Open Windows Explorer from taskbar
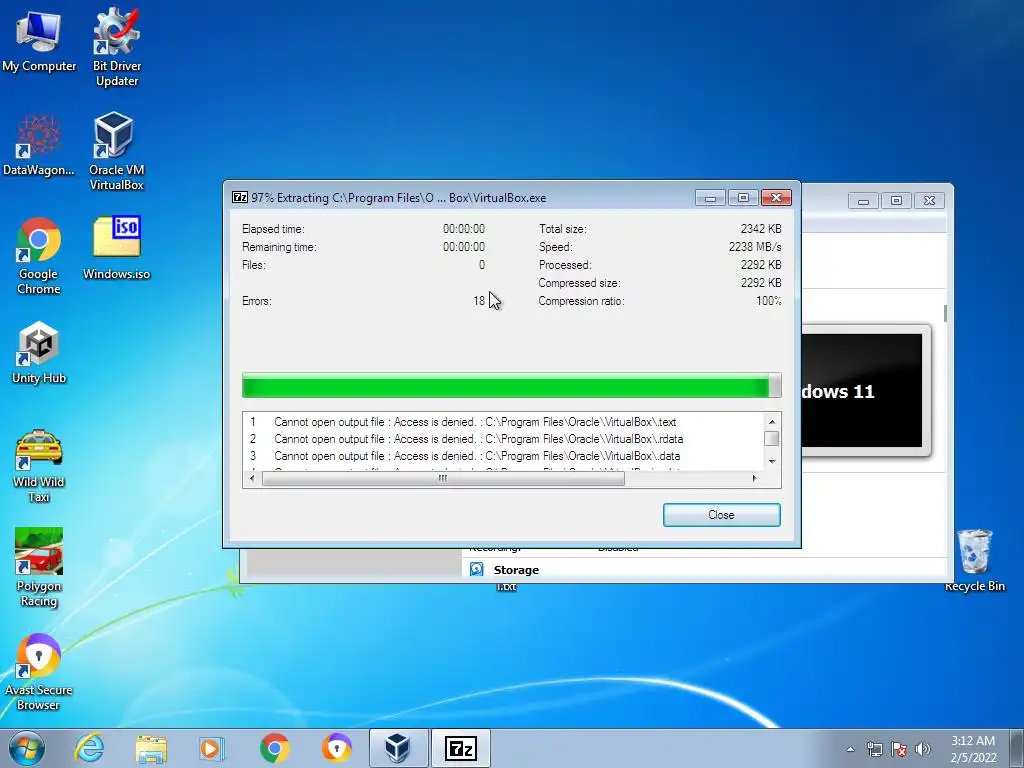The height and width of the screenshot is (768, 1024). click(x=151, y=748)
